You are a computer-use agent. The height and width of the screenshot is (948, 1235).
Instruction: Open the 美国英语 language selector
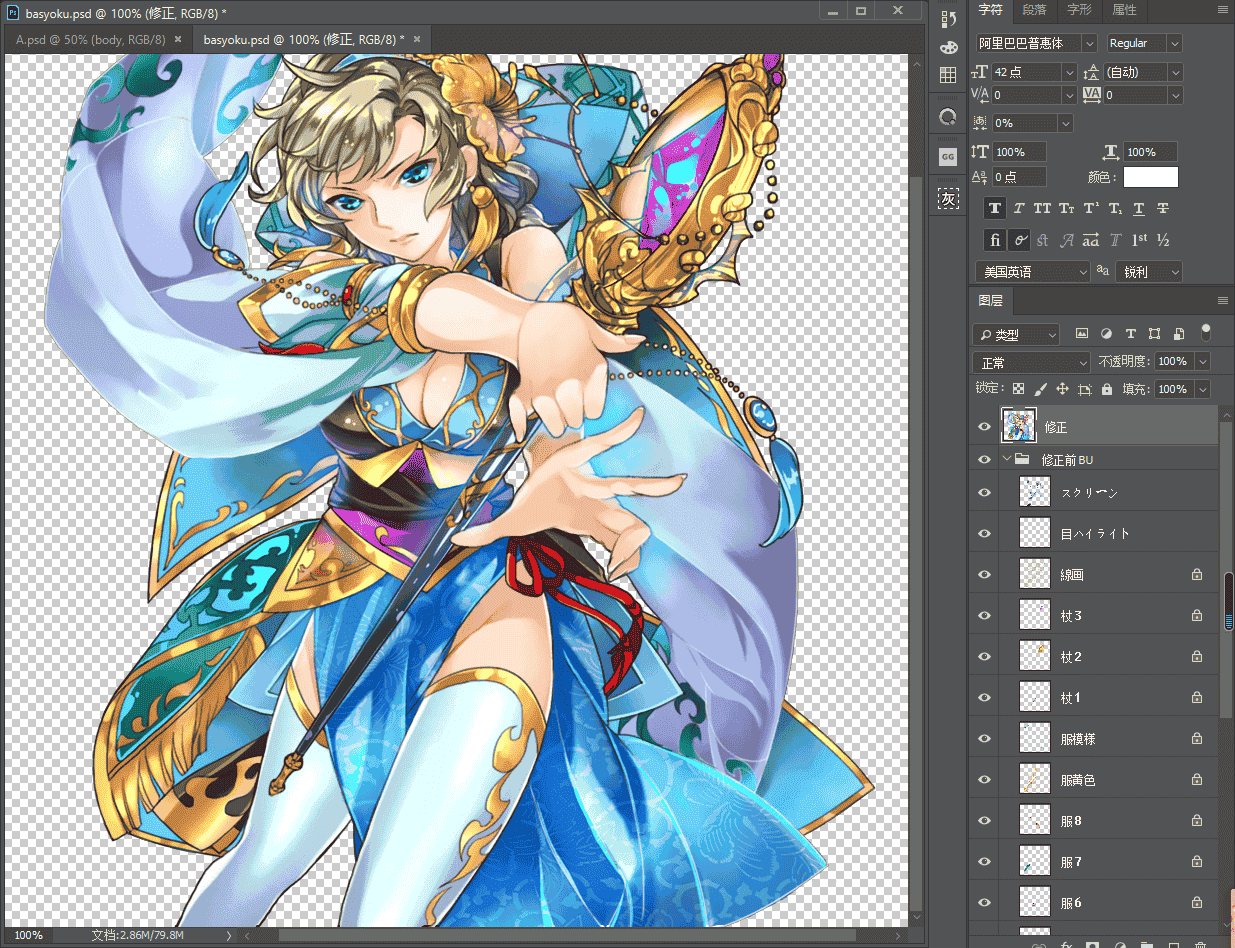tap(1032, 272)
